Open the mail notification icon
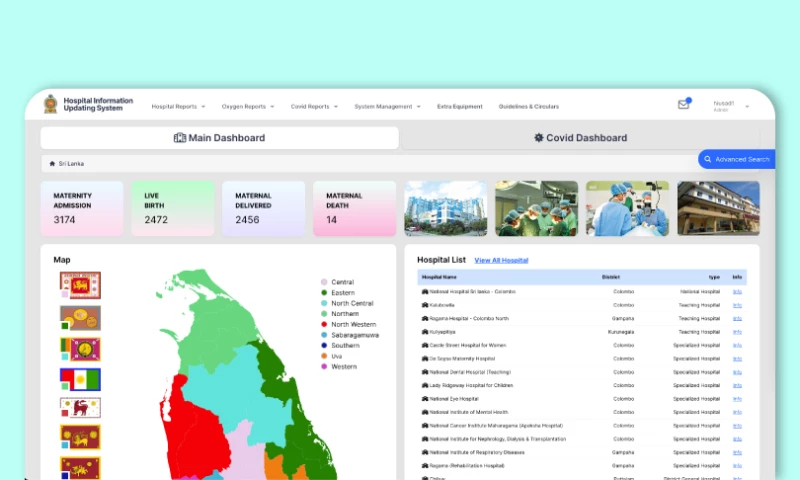Image resolution: width=800 pixels, height=480 pixels. point(683,105)
